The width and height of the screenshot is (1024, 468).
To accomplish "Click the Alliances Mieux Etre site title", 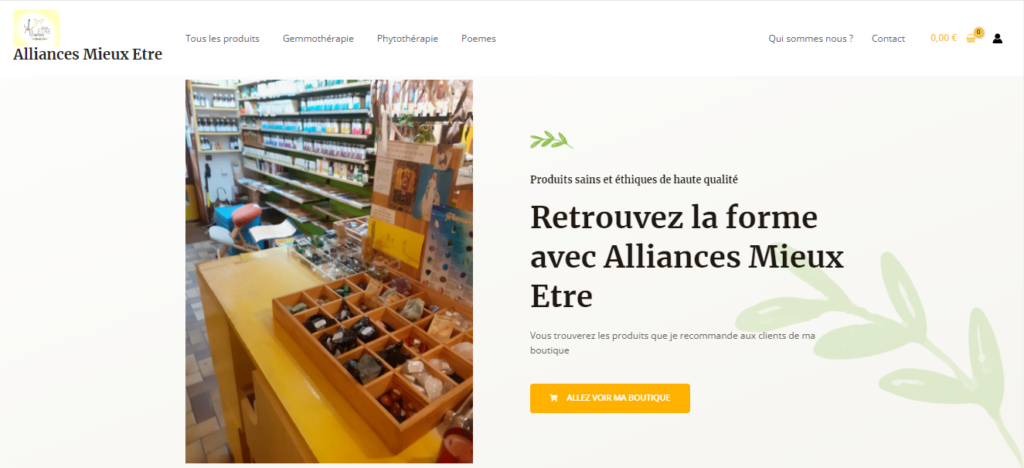I will click(x=88, y=54).
